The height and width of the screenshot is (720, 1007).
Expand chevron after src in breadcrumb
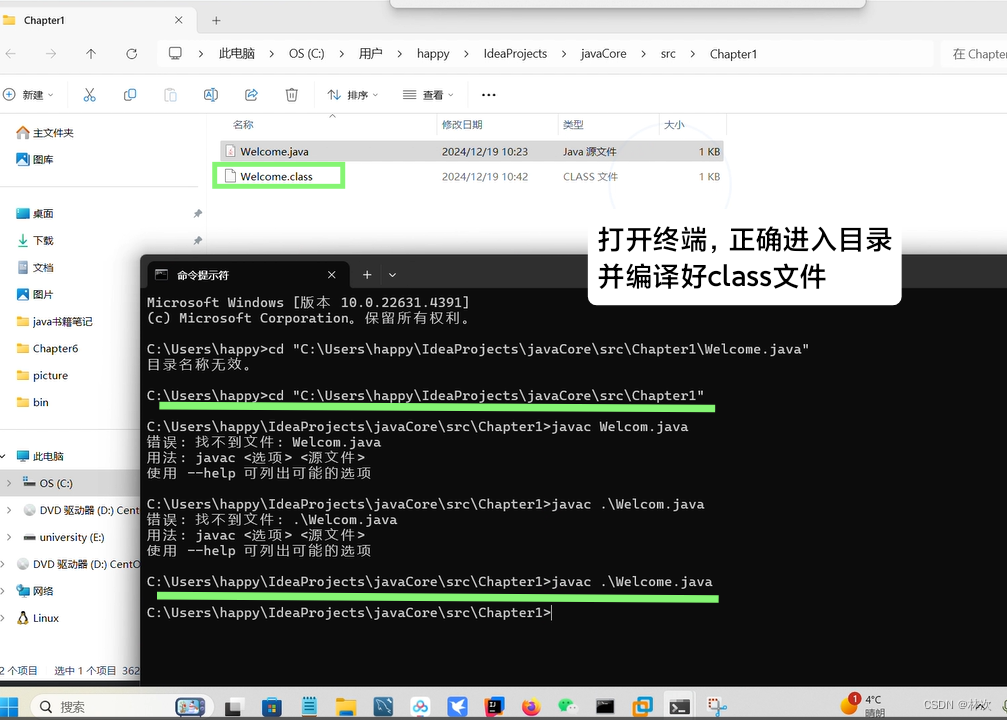(692, 54)
